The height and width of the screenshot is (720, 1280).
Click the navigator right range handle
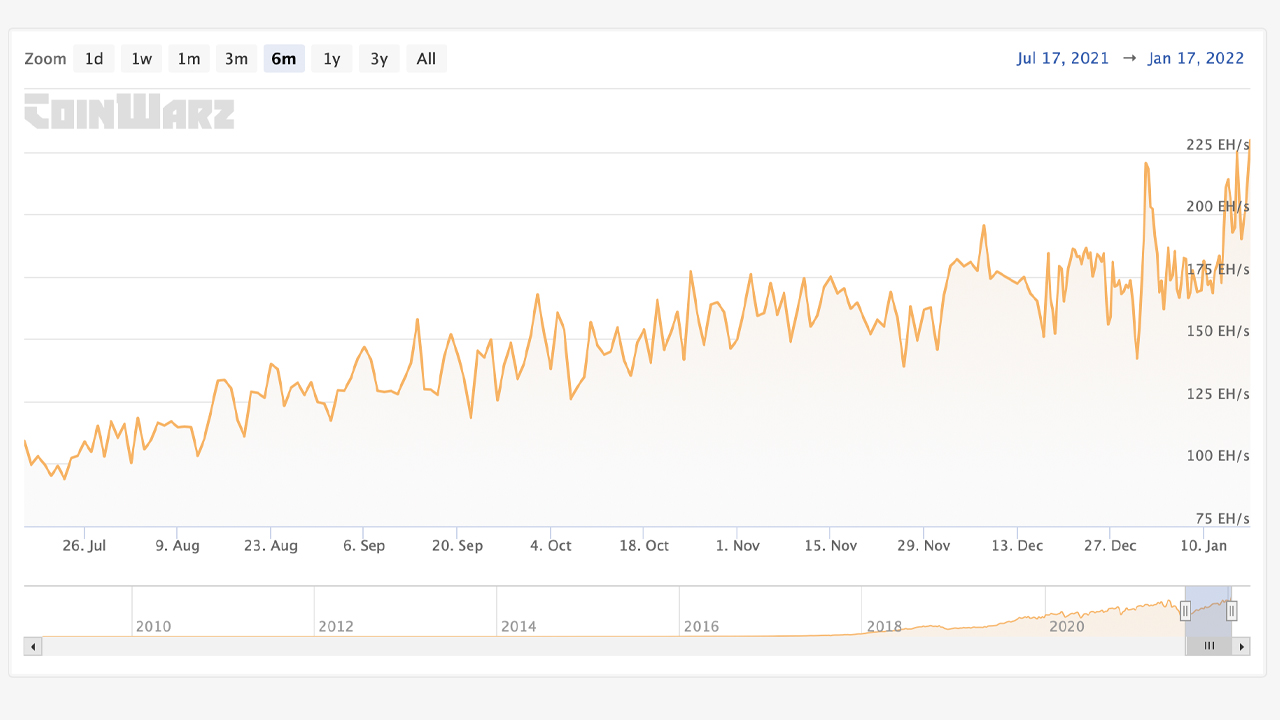pos(1232,610)
